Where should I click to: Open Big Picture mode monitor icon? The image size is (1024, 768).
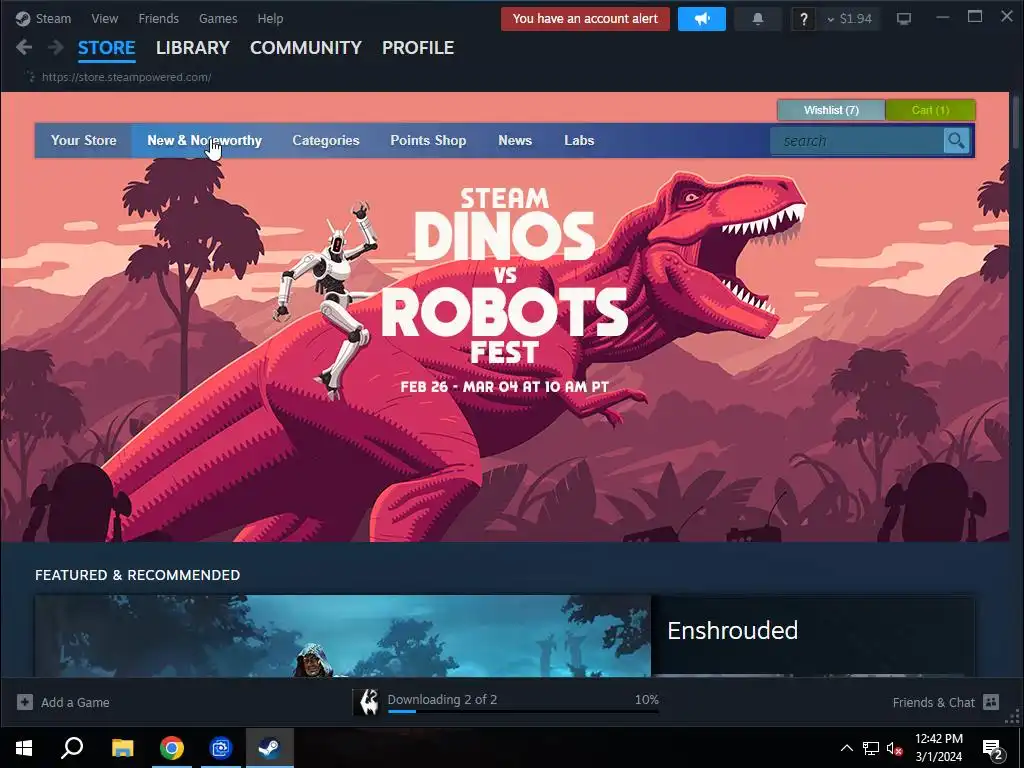coord(904,19)
